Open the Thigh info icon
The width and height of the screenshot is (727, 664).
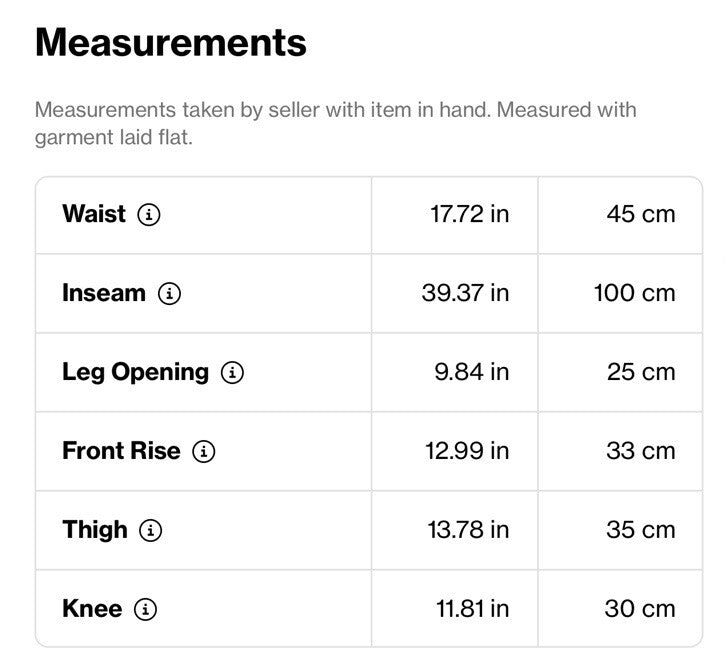tap(151, 530)
